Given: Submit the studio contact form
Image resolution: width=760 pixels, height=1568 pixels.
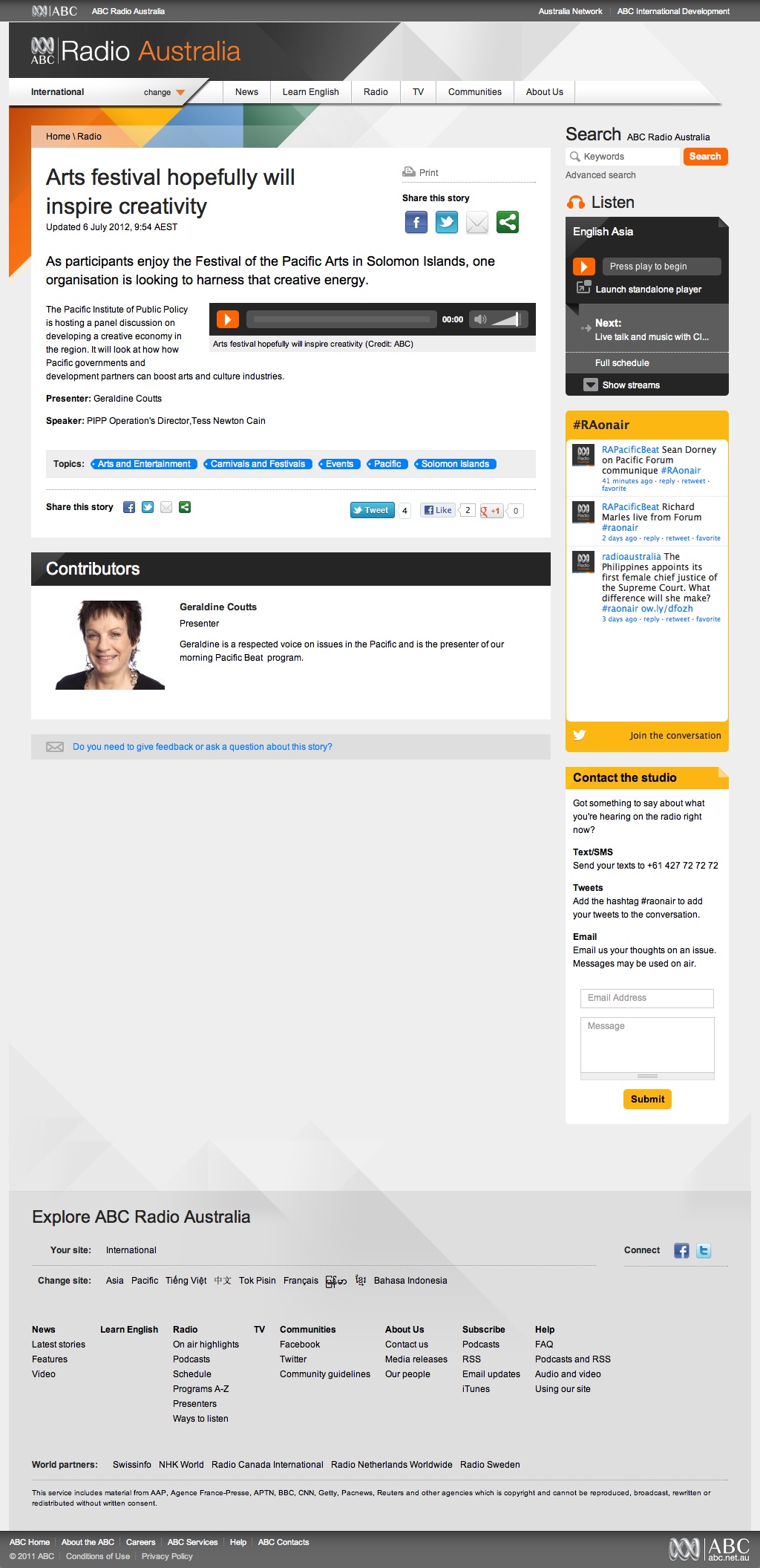Looking at the screenshot, I should pos(647,1099).
